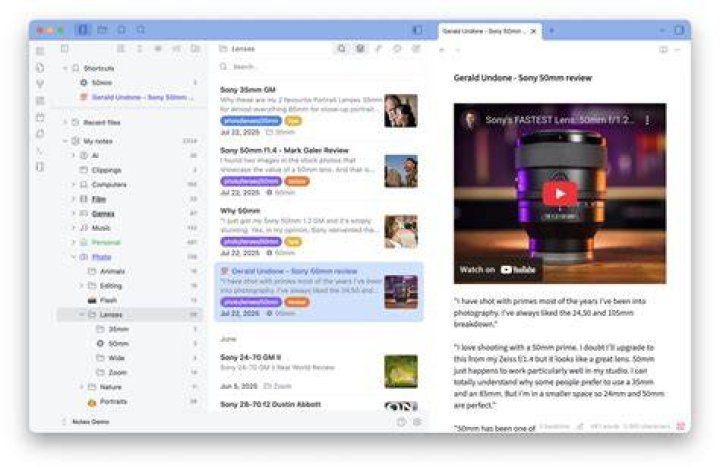The height and width of the screenshot is (471, 720).
Task: Open the global search tab icon in title bar
Action: (141, 30)
